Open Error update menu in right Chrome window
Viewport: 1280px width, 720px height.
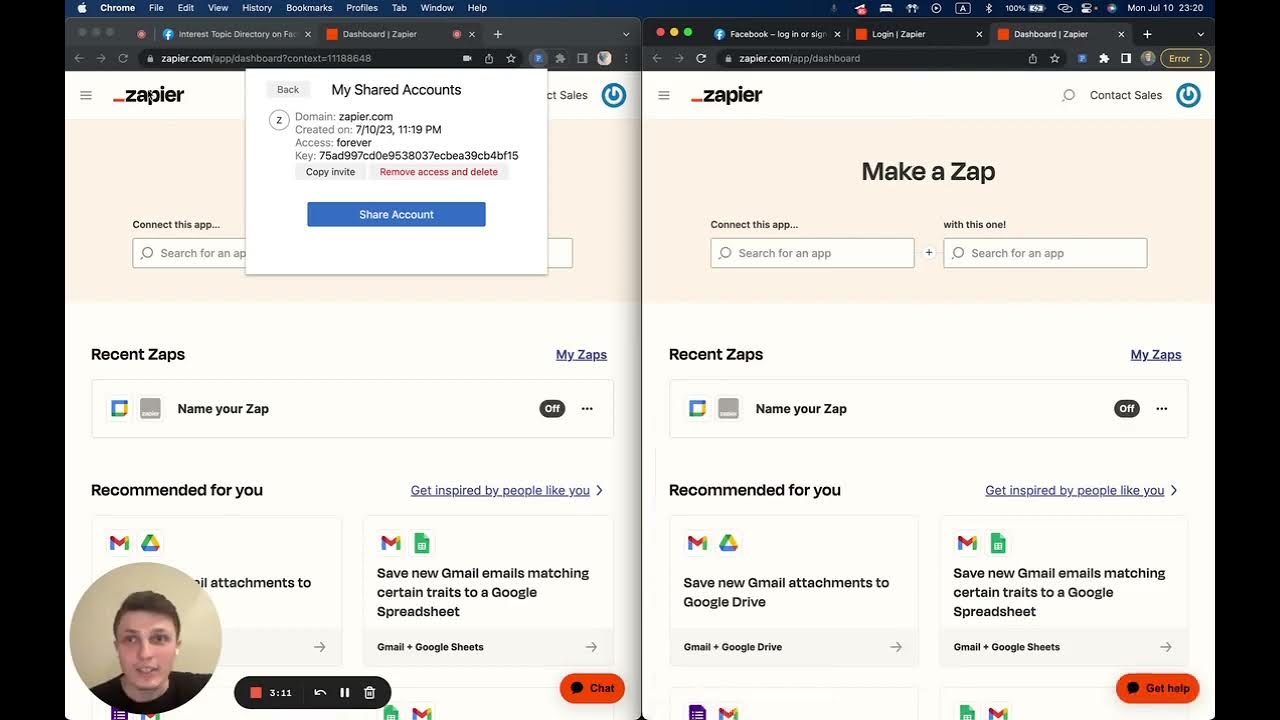1185,58
